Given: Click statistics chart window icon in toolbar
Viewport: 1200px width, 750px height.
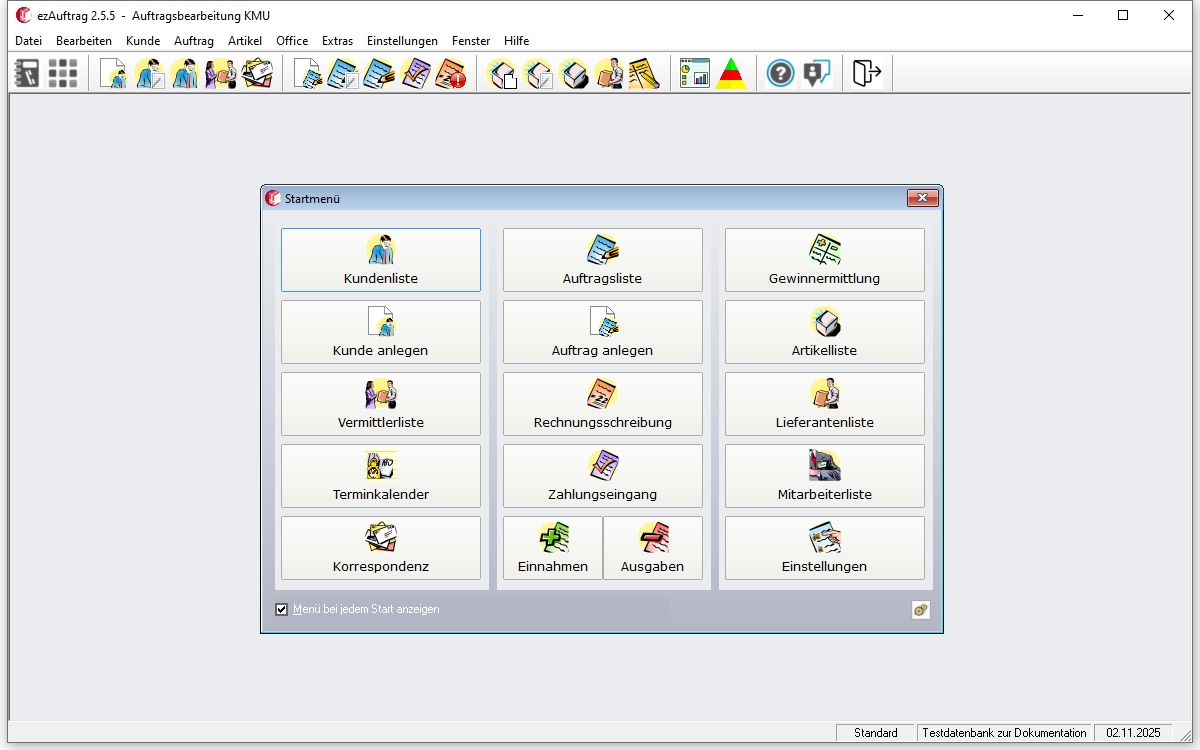Looking at the screenshot, I should click(x=695, y=73).
